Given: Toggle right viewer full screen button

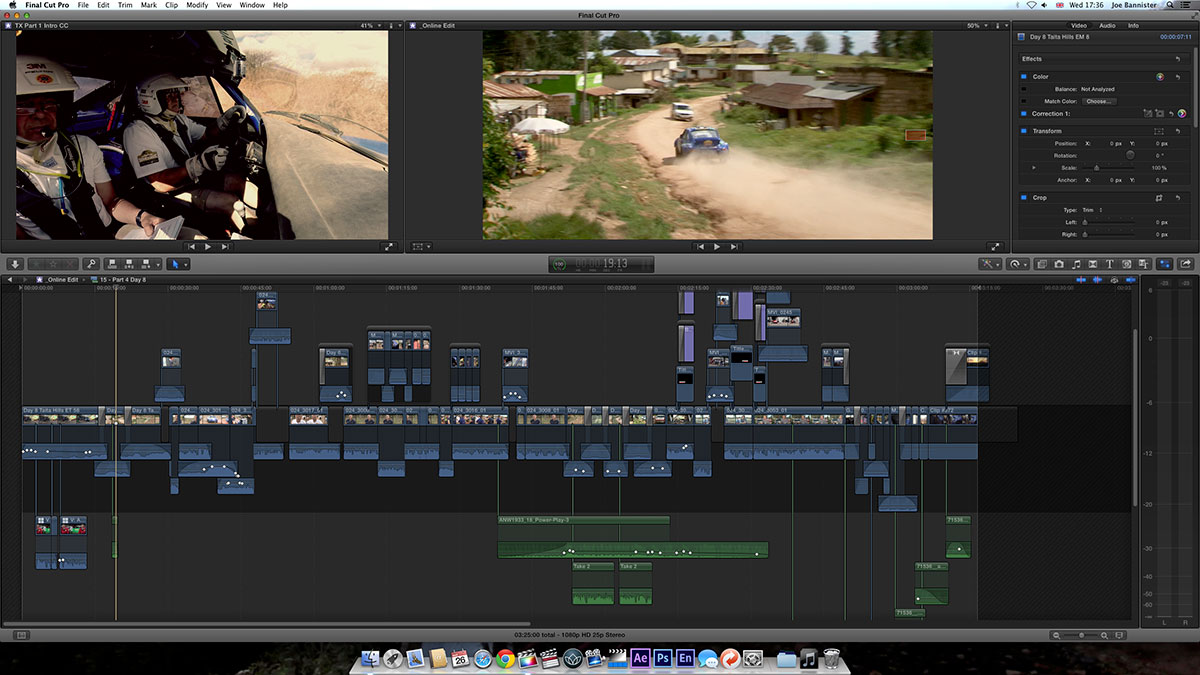Looking at the screenshot, I should click(x=993, y=246).
